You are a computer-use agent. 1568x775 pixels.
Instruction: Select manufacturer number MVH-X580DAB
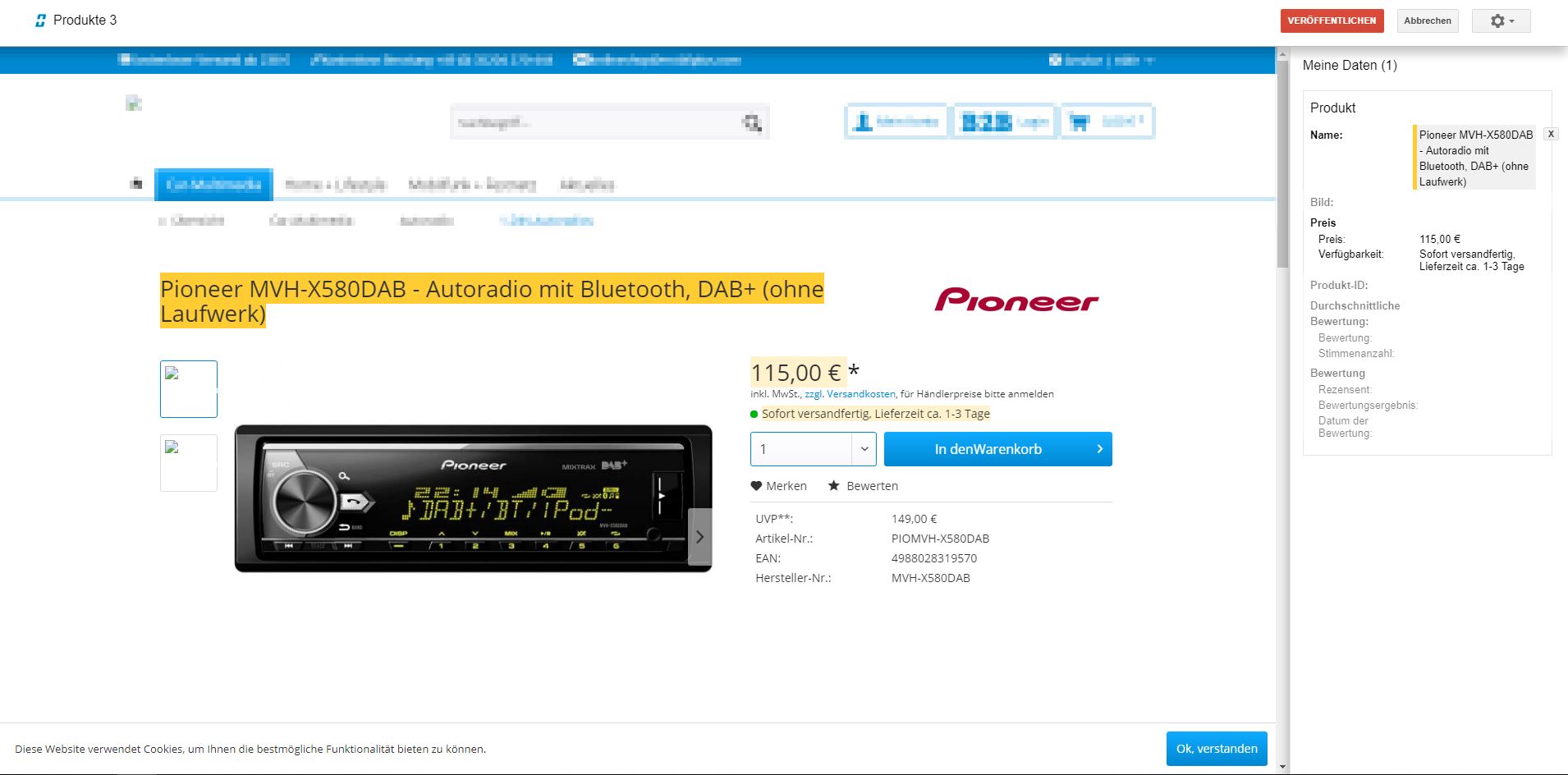point(931,578)
